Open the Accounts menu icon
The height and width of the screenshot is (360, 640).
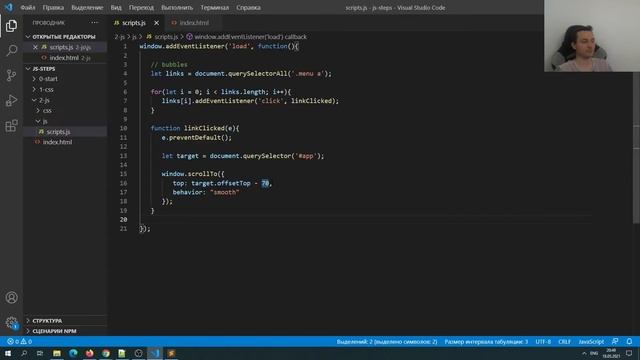point(11,298)
